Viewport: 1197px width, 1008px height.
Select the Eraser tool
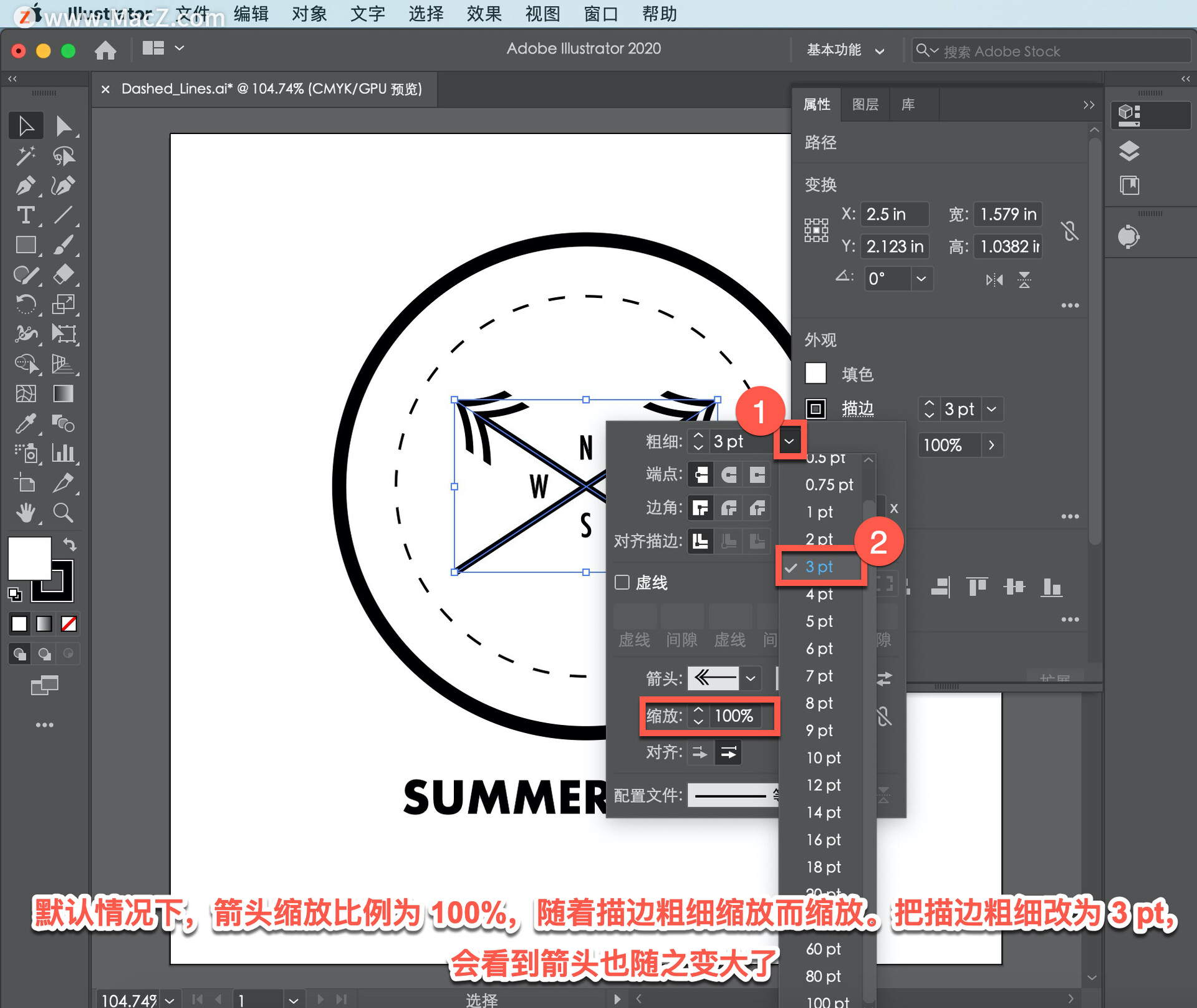pos(64,274)
